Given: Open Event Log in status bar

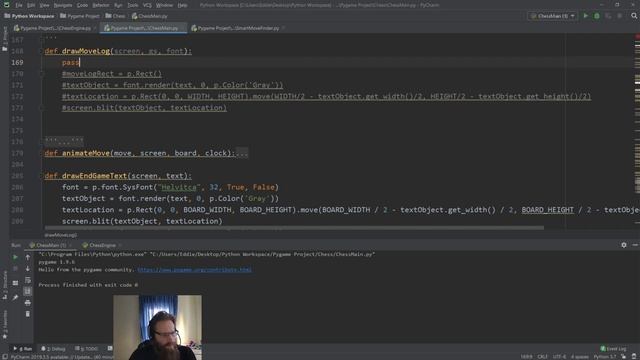Looking at the screenshot, I should click(613, 349).
